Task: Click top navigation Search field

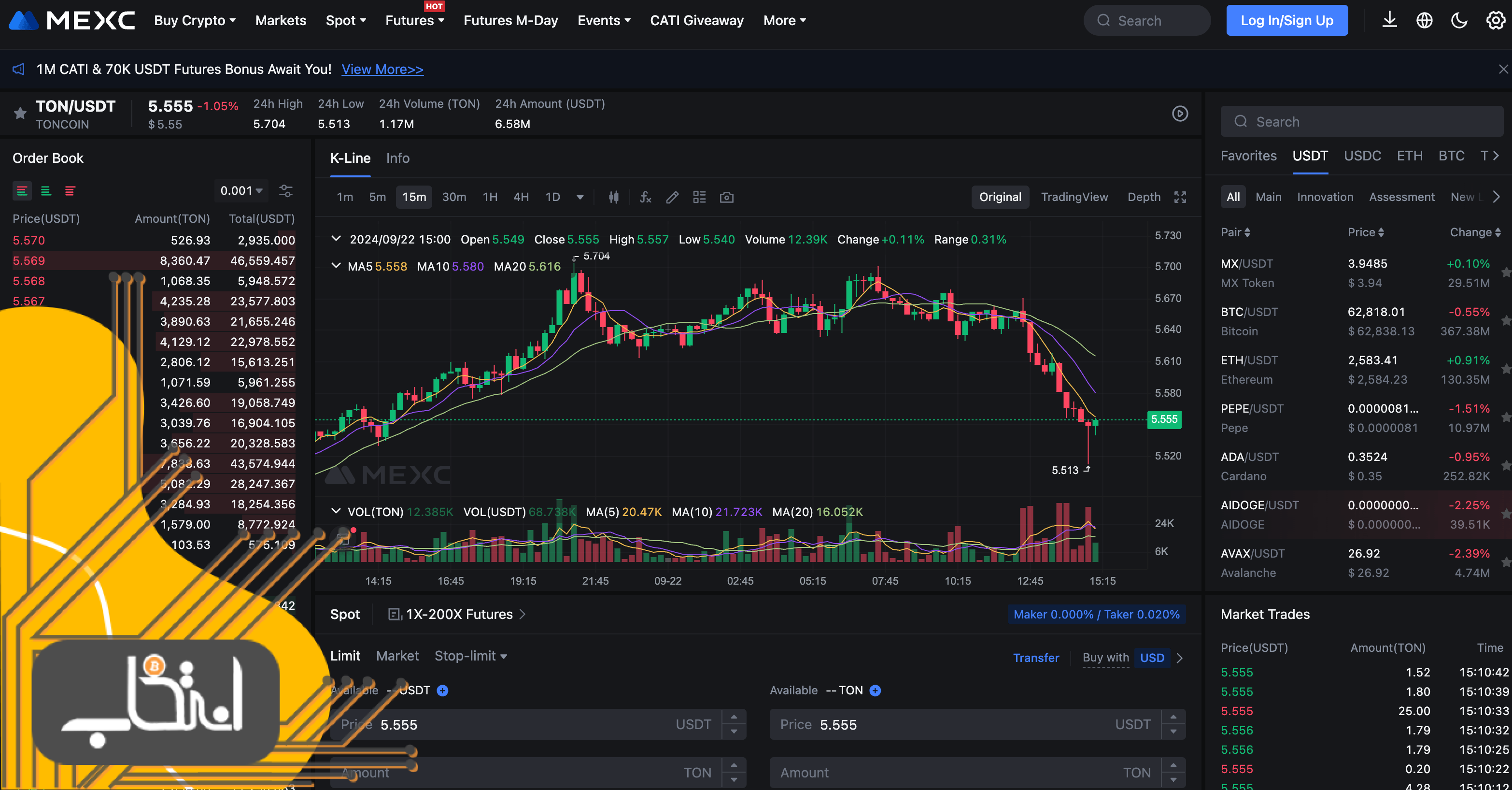Action: 1147,21
